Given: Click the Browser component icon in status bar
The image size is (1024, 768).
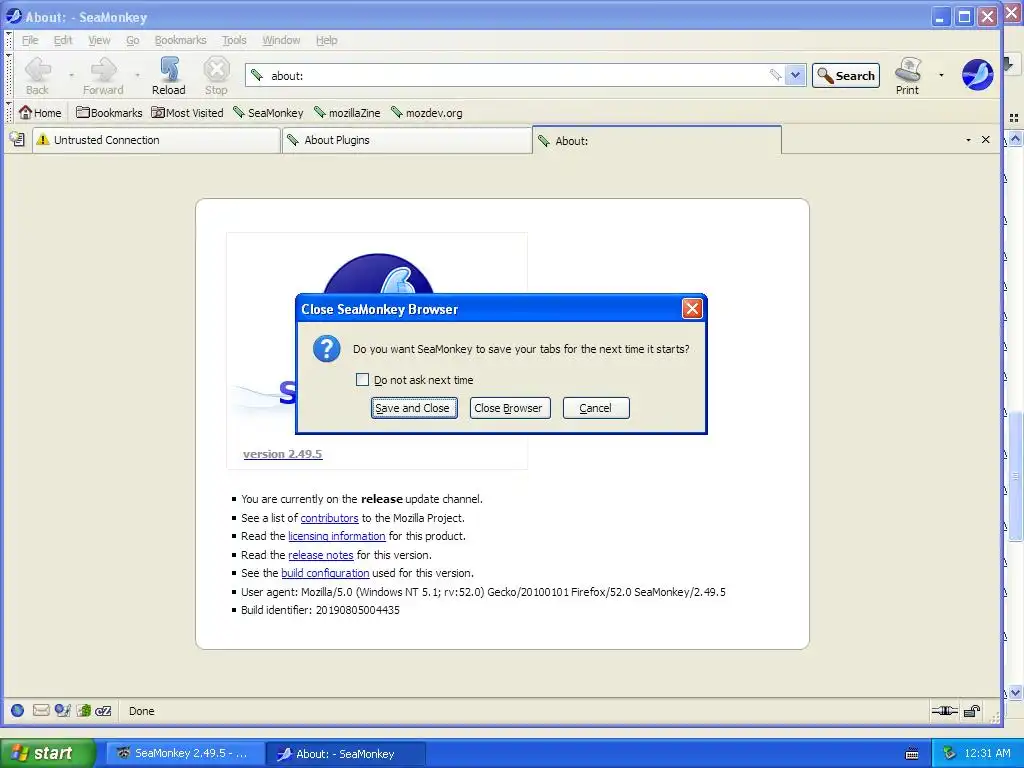Looking at the screenshot, I should [18, 711].
